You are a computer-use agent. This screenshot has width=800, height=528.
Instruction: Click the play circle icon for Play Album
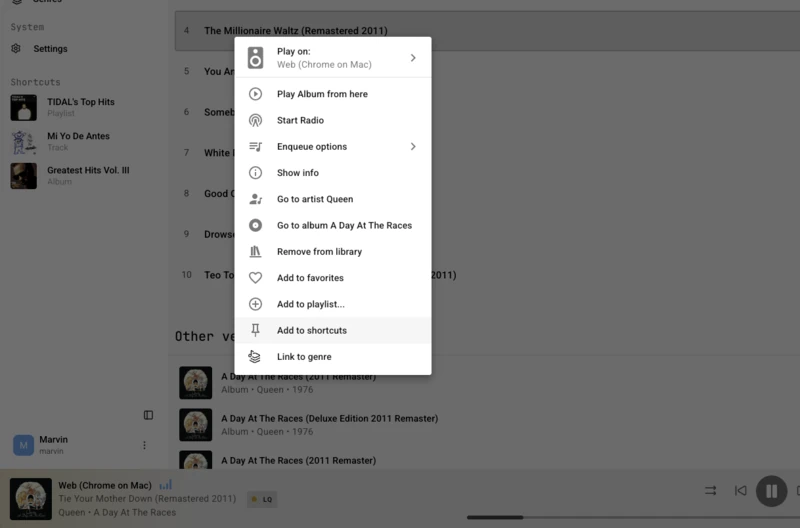(255, 94)
